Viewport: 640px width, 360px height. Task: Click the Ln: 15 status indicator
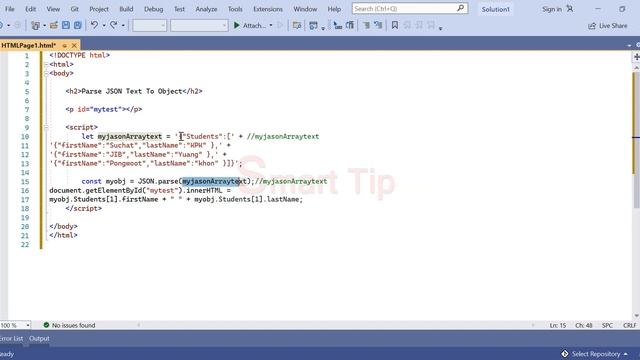click(x=558, y=325)
